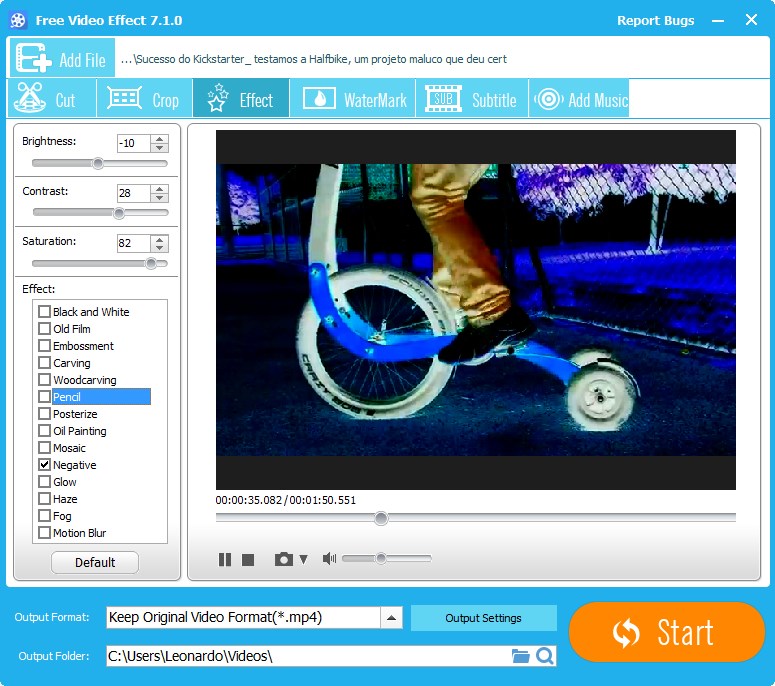Tick the Pencil effect checkbox
Image resolution: width=775 pixels, height=686 pixels.
coord(44,396)
